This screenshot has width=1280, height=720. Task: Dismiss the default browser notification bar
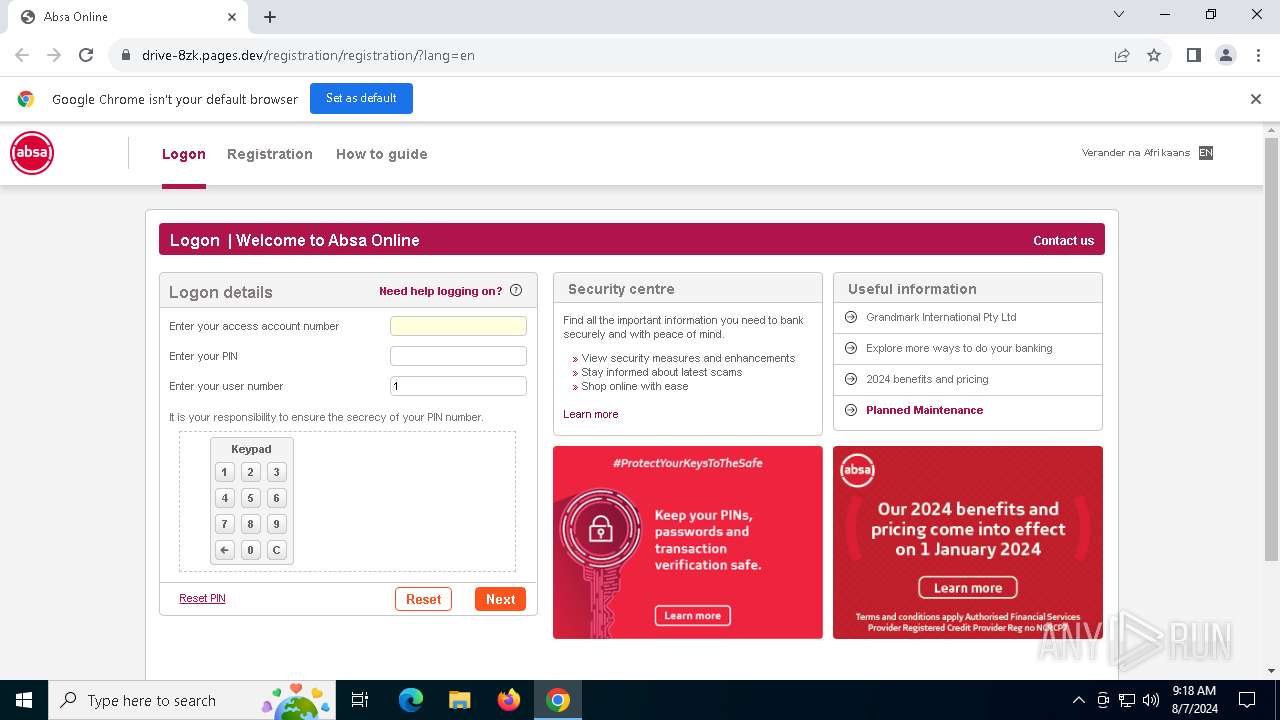1256,99
